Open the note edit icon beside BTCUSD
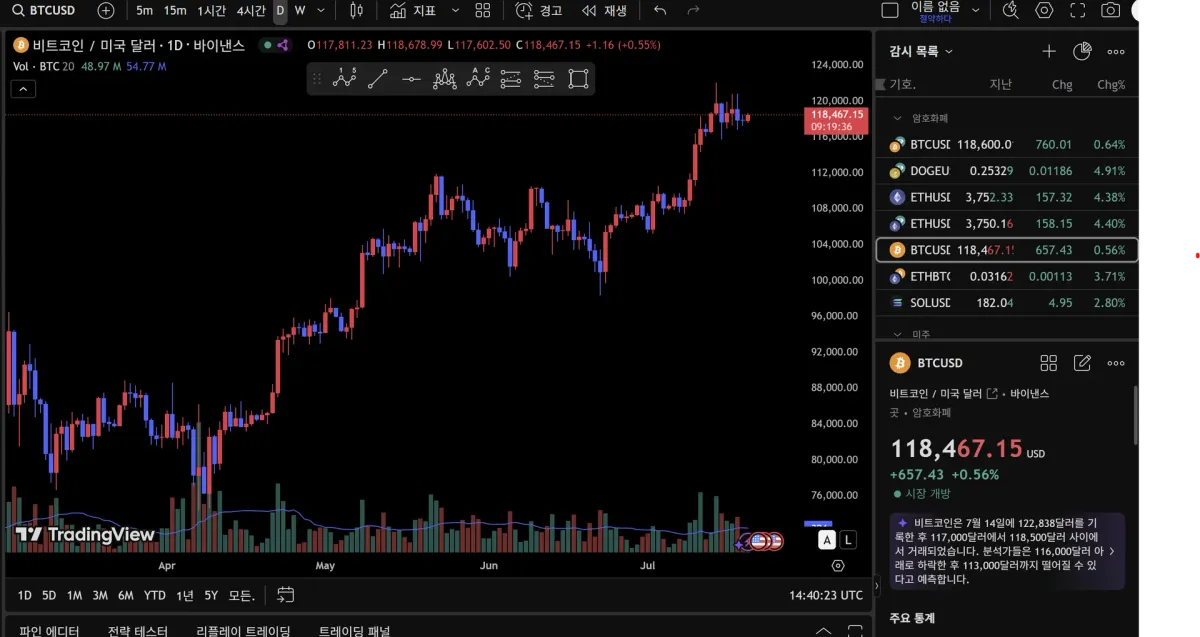Screen dimensions: 1200x637 coord(1082,363)
